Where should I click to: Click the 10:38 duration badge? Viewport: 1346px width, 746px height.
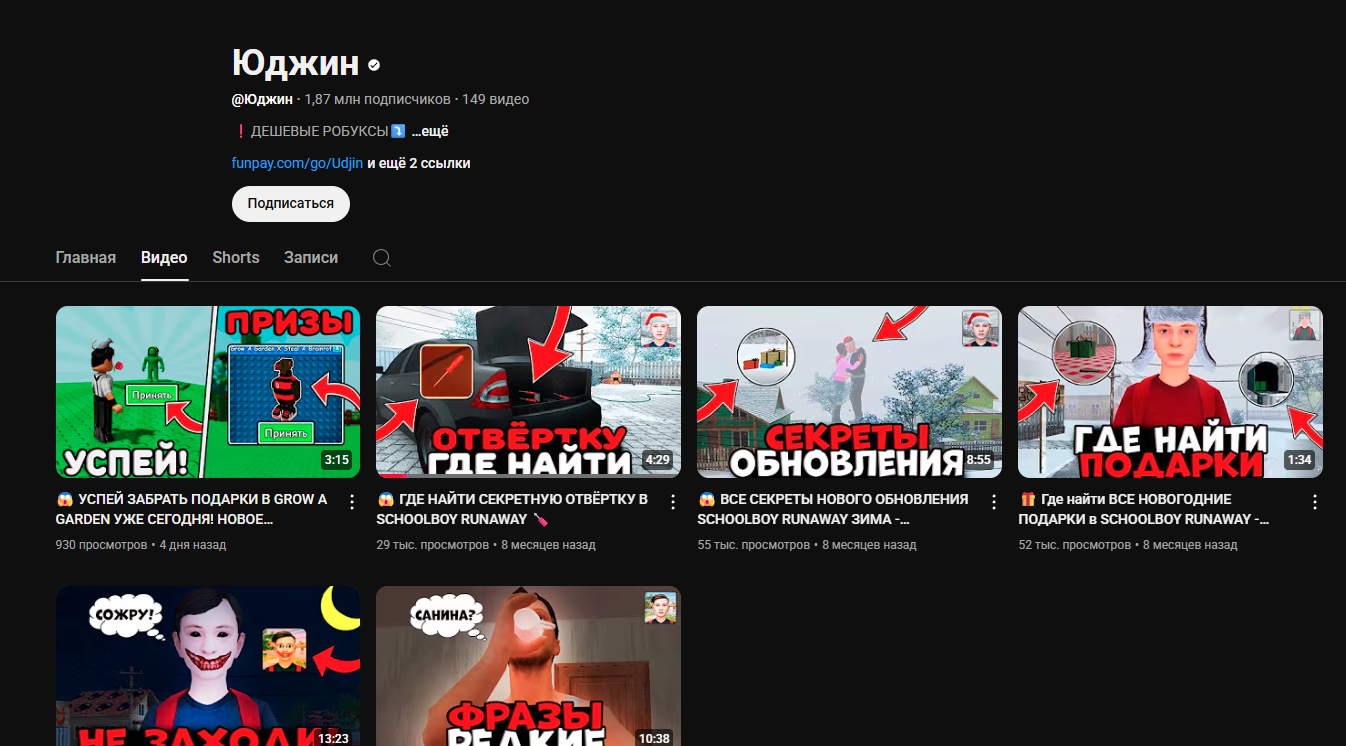click(x=654, y=738)
